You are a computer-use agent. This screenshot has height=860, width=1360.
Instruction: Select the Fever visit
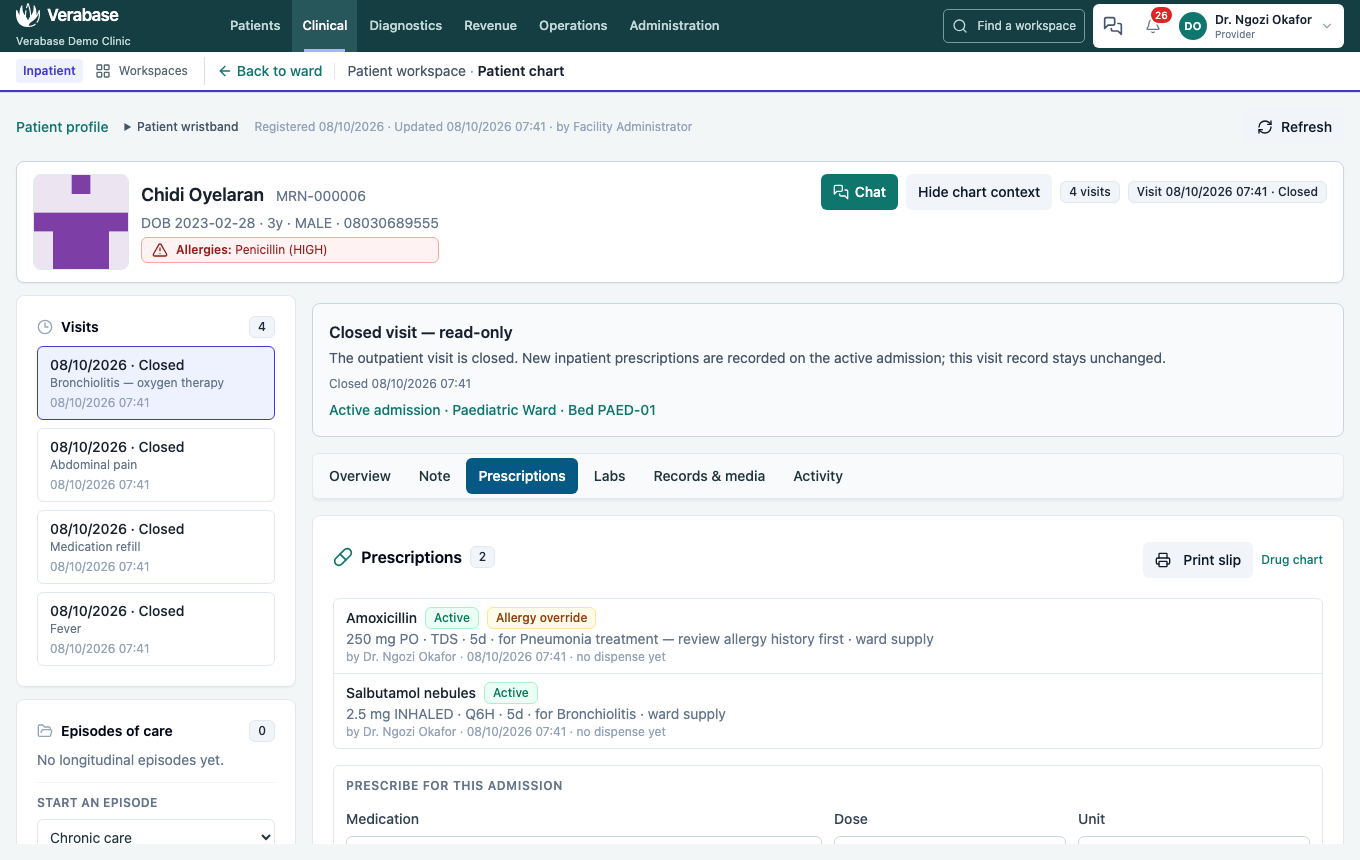pos(156,629)
